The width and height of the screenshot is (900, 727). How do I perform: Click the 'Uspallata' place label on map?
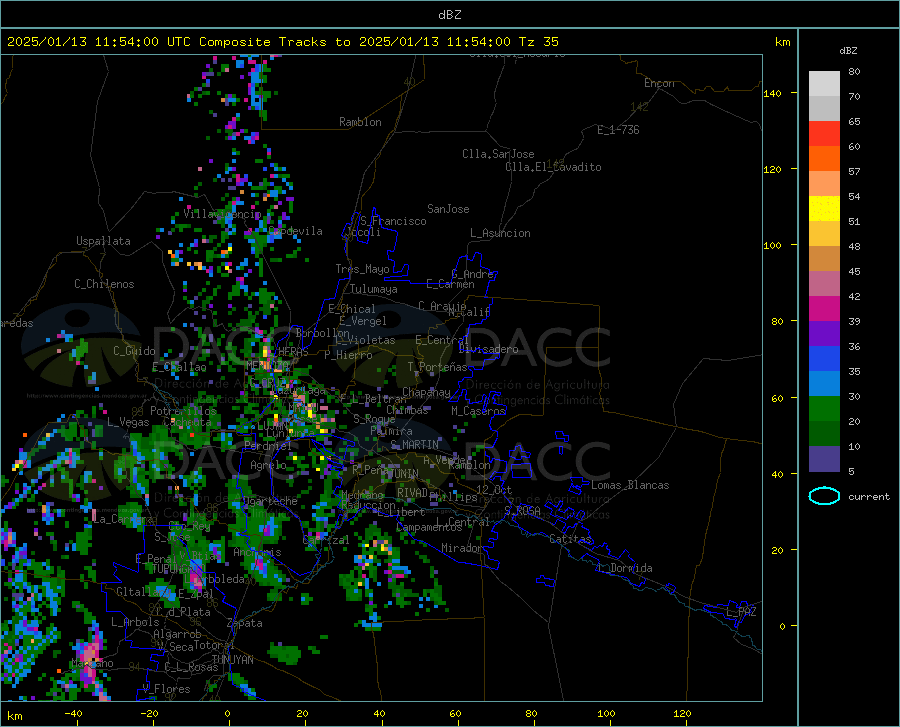coord(103,241)
